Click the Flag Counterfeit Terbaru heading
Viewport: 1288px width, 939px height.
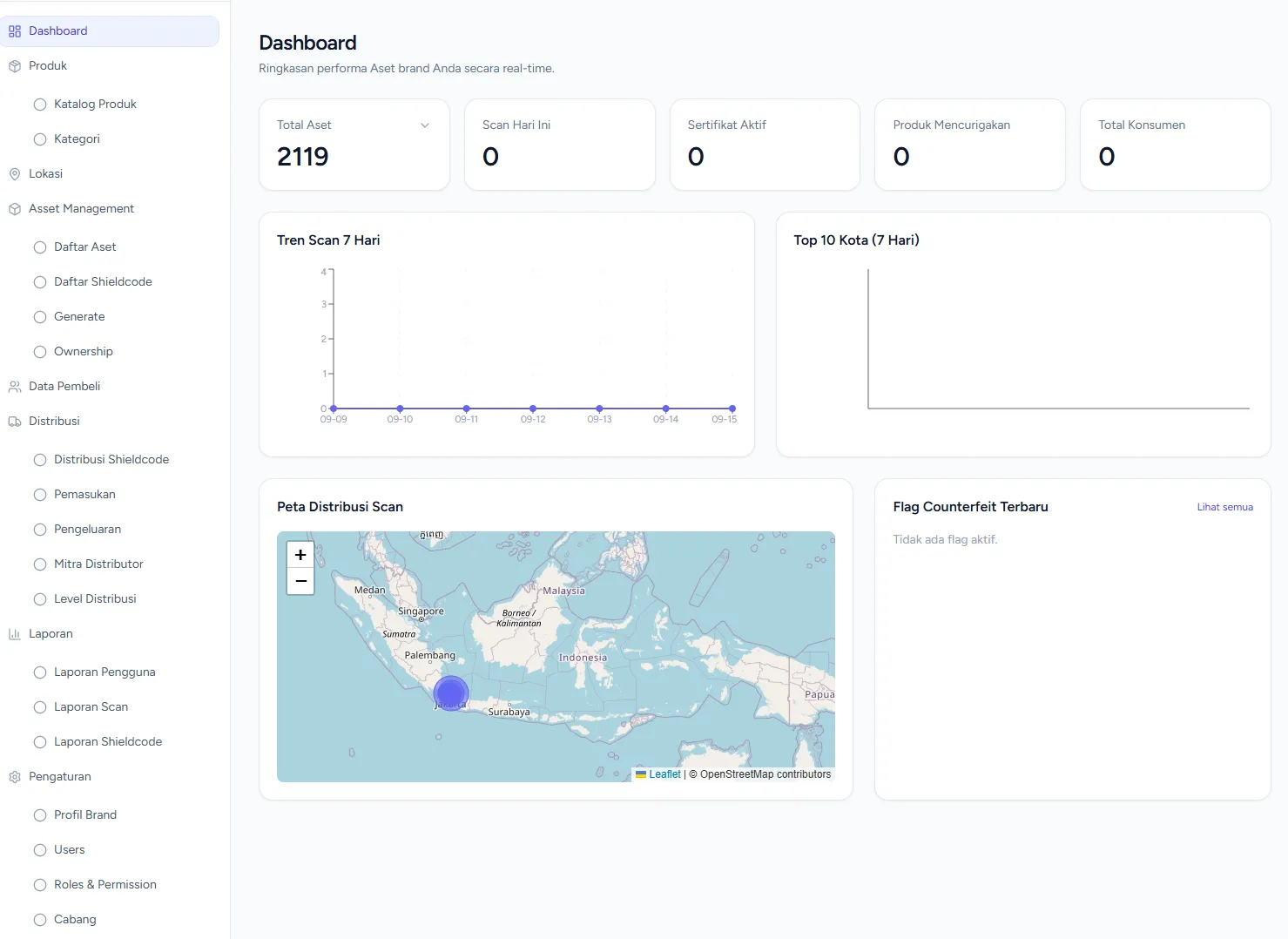point(970,507)
